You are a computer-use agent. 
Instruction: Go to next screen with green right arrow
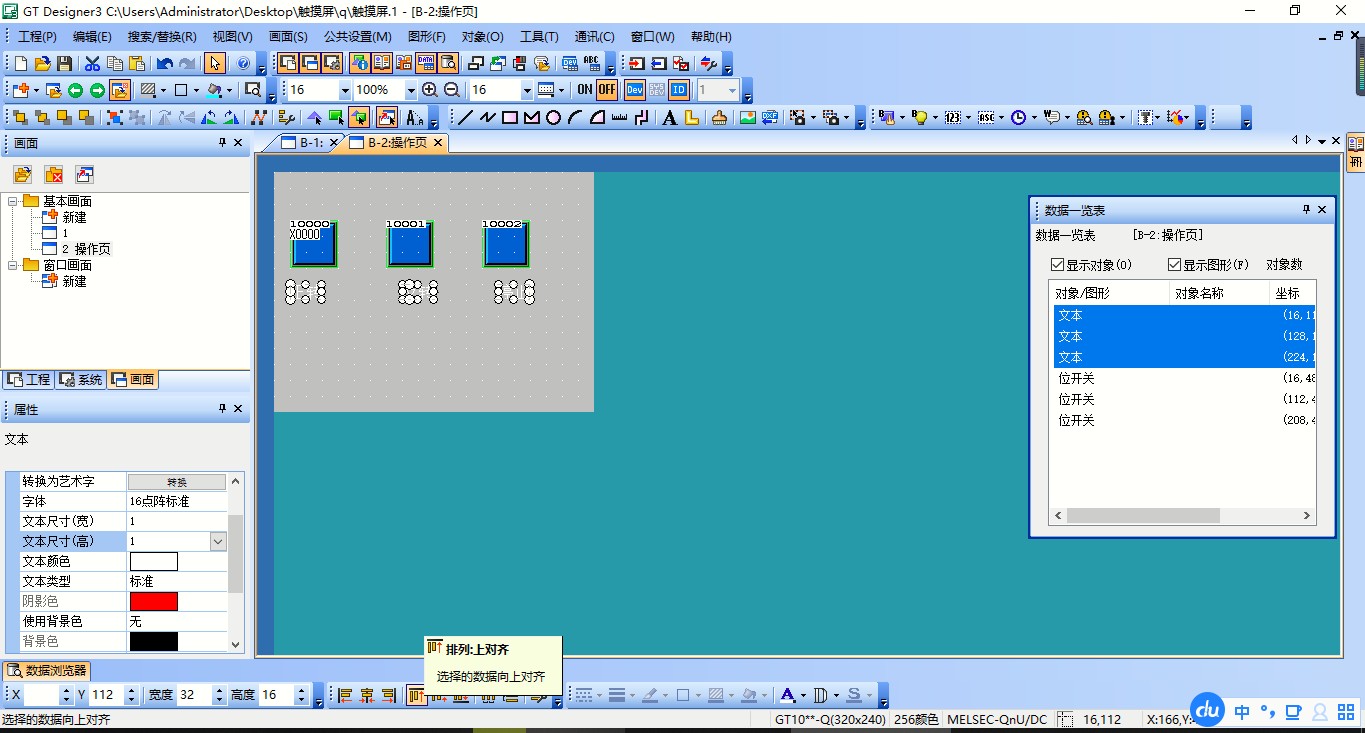pos(97,90)
